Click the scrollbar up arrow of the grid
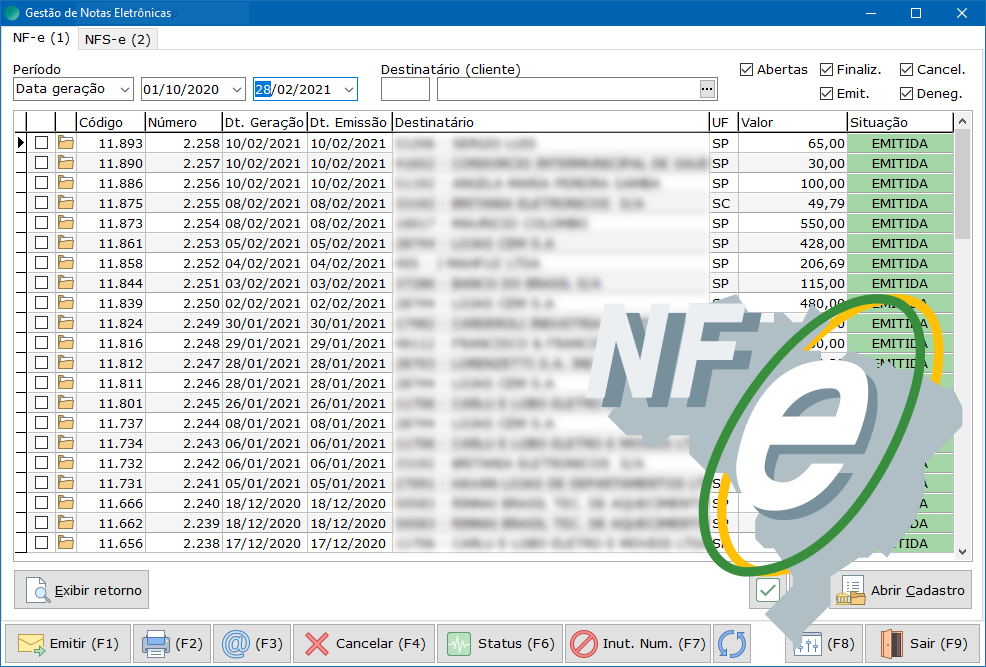The width and height of the screenshot is (986, 667). coord(962,121)
